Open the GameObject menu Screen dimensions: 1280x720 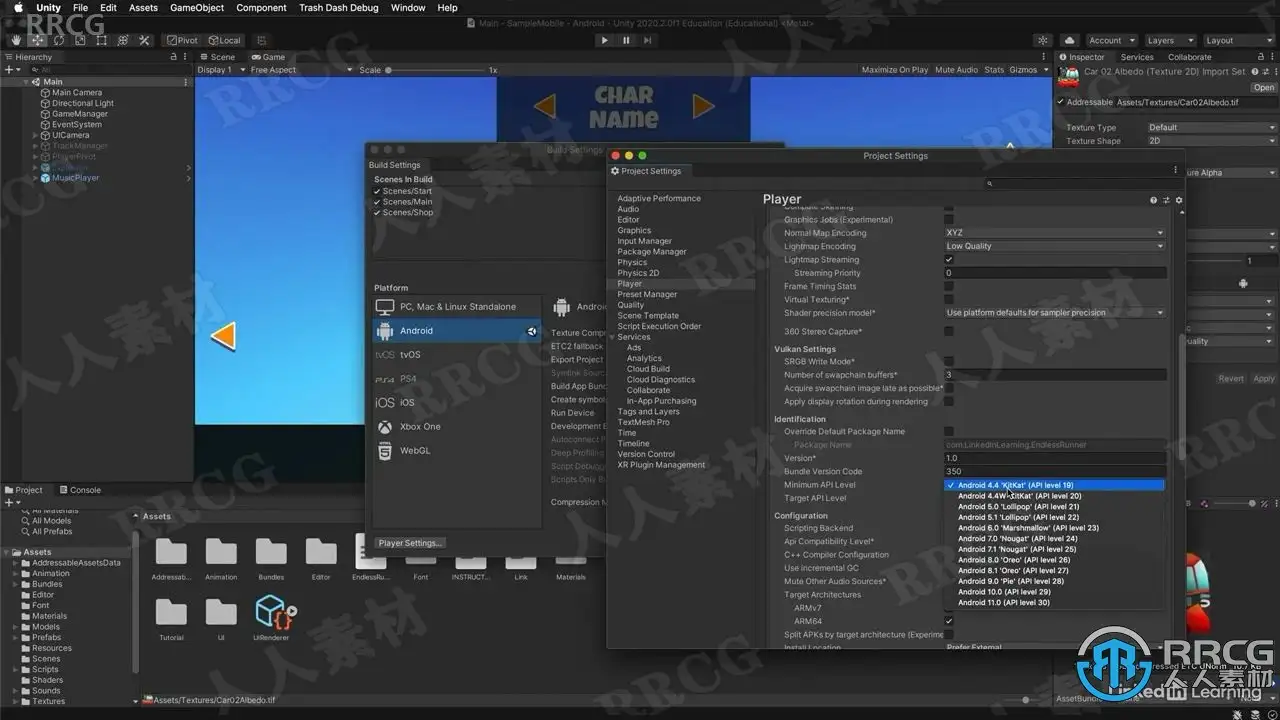(197, 7)
